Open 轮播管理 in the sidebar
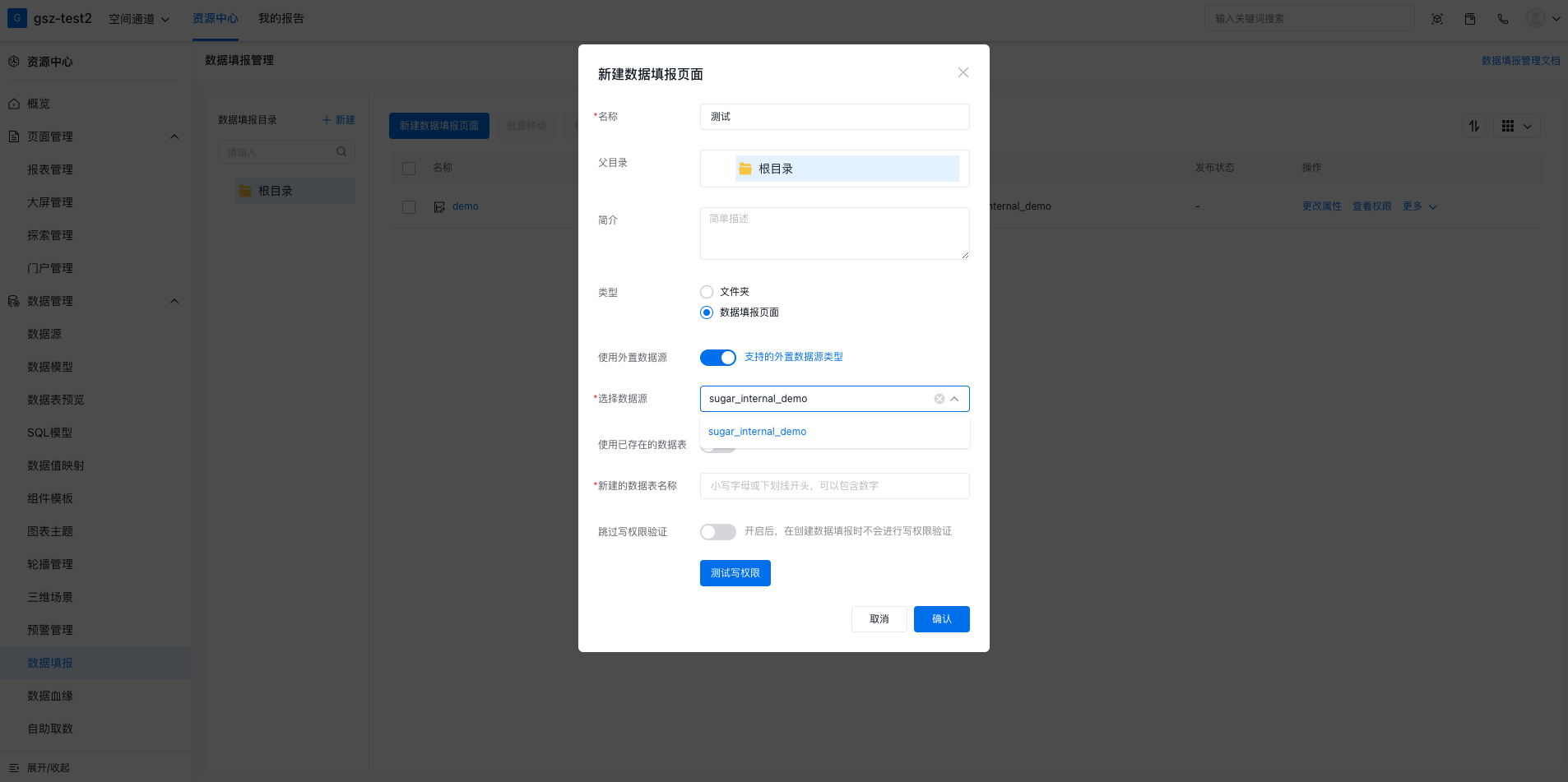This screenshot has width=1568, height=782. [x=50, y=564]
